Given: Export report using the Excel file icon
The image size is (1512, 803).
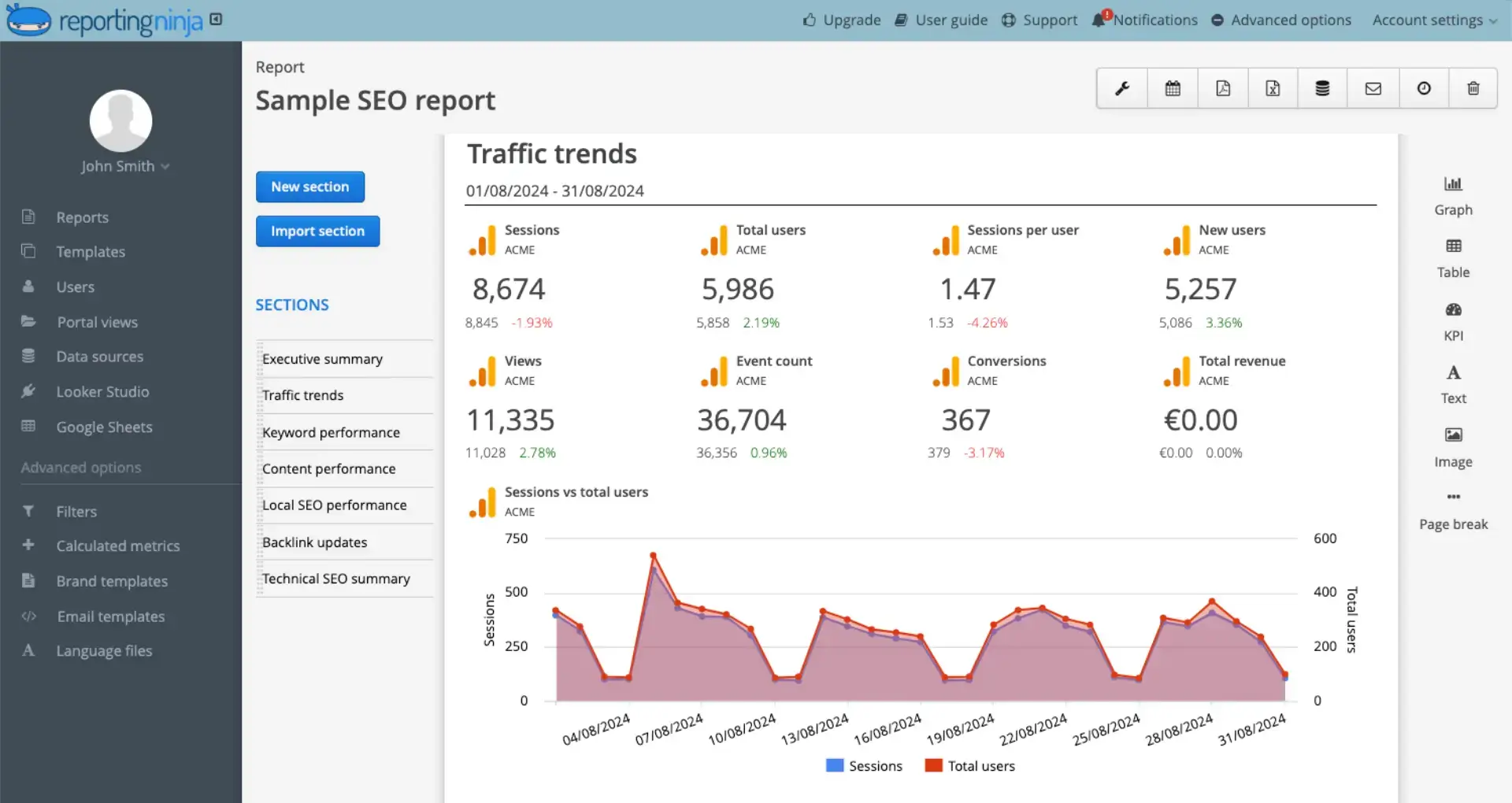Looking at the screenshot, I should [x=1273, y=88].
